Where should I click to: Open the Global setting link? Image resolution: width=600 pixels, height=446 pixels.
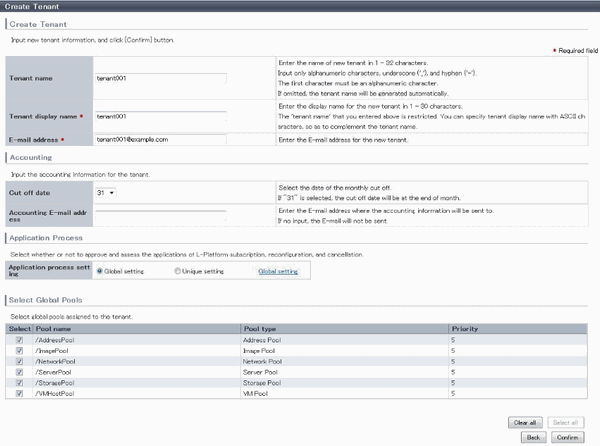[x=277, y=271]
